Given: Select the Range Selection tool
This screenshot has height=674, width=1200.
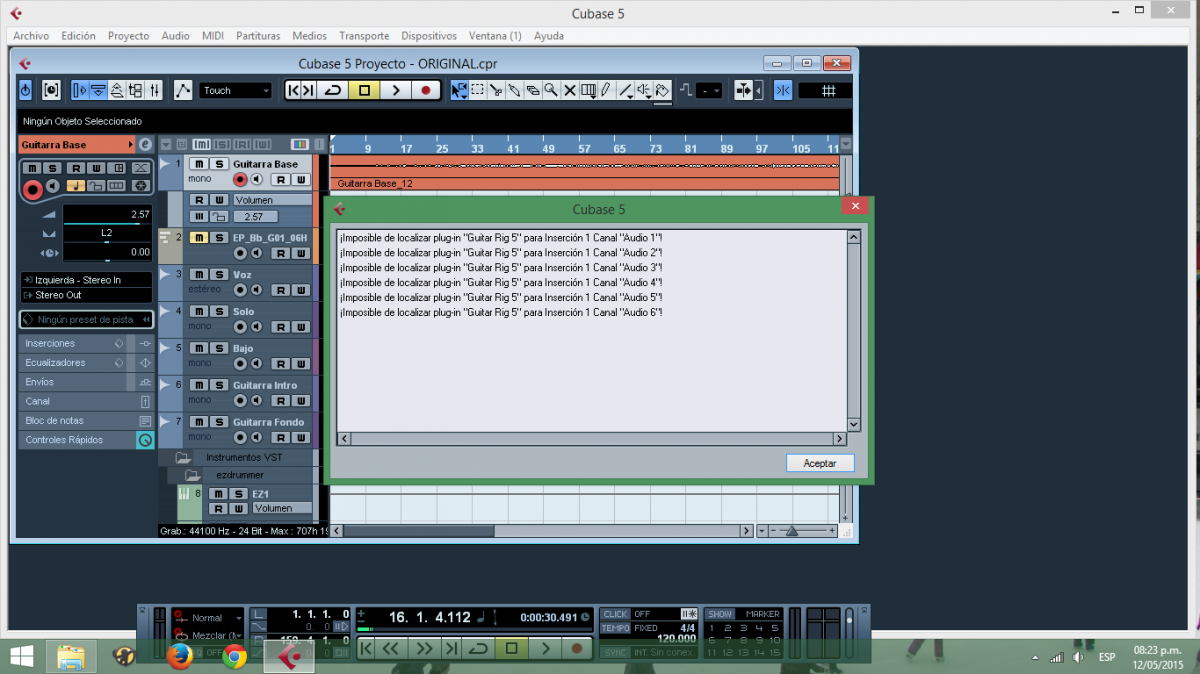Looking at the screenshot, I should (478, 90).
